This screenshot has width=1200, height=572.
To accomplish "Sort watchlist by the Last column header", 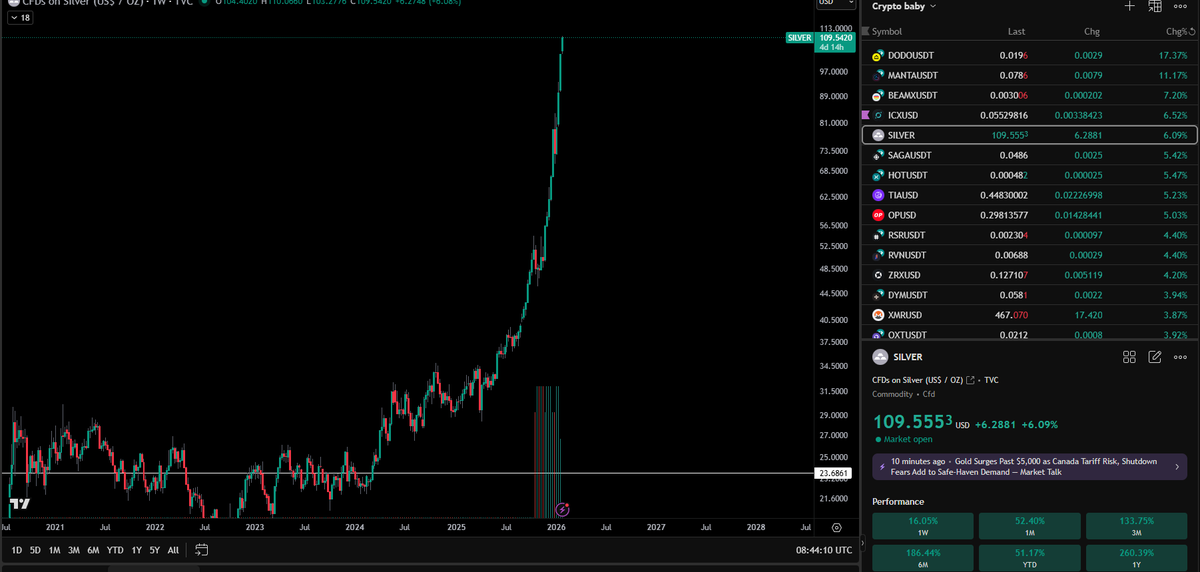I will (1017, 32).
